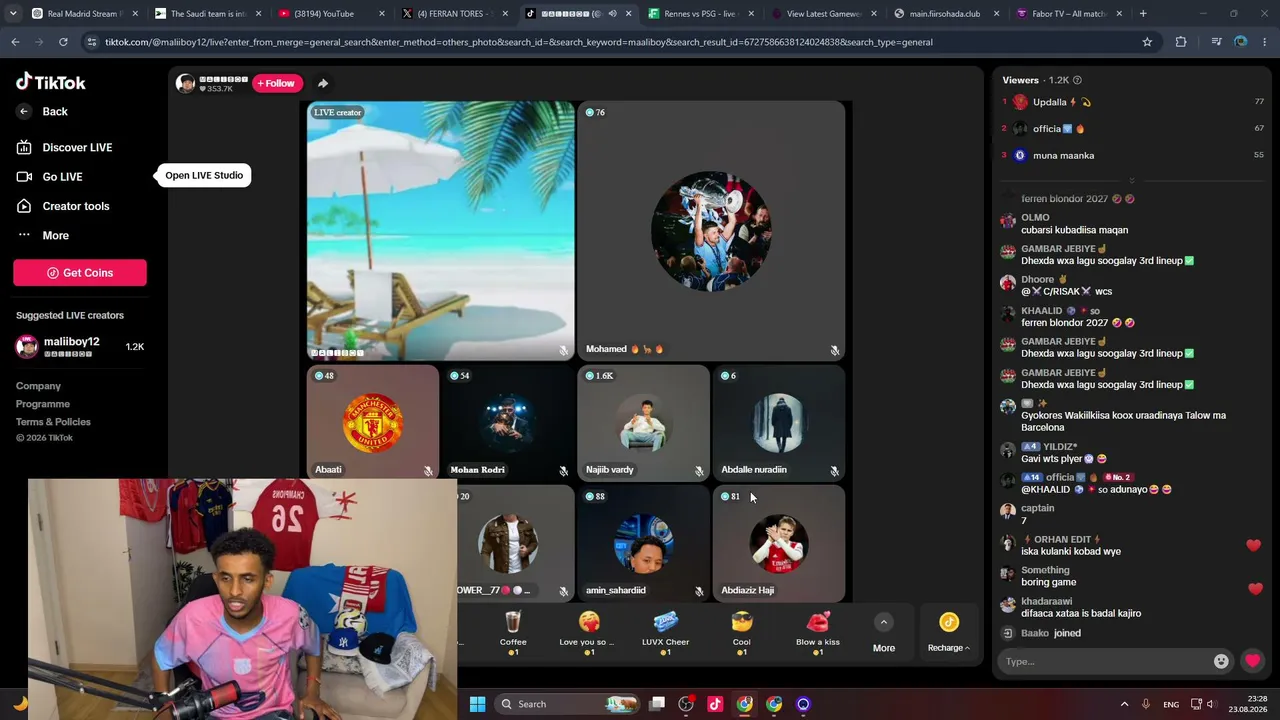1280x720 pixels.
Task: Reload the current page
Action: click(x=63, y=42)
